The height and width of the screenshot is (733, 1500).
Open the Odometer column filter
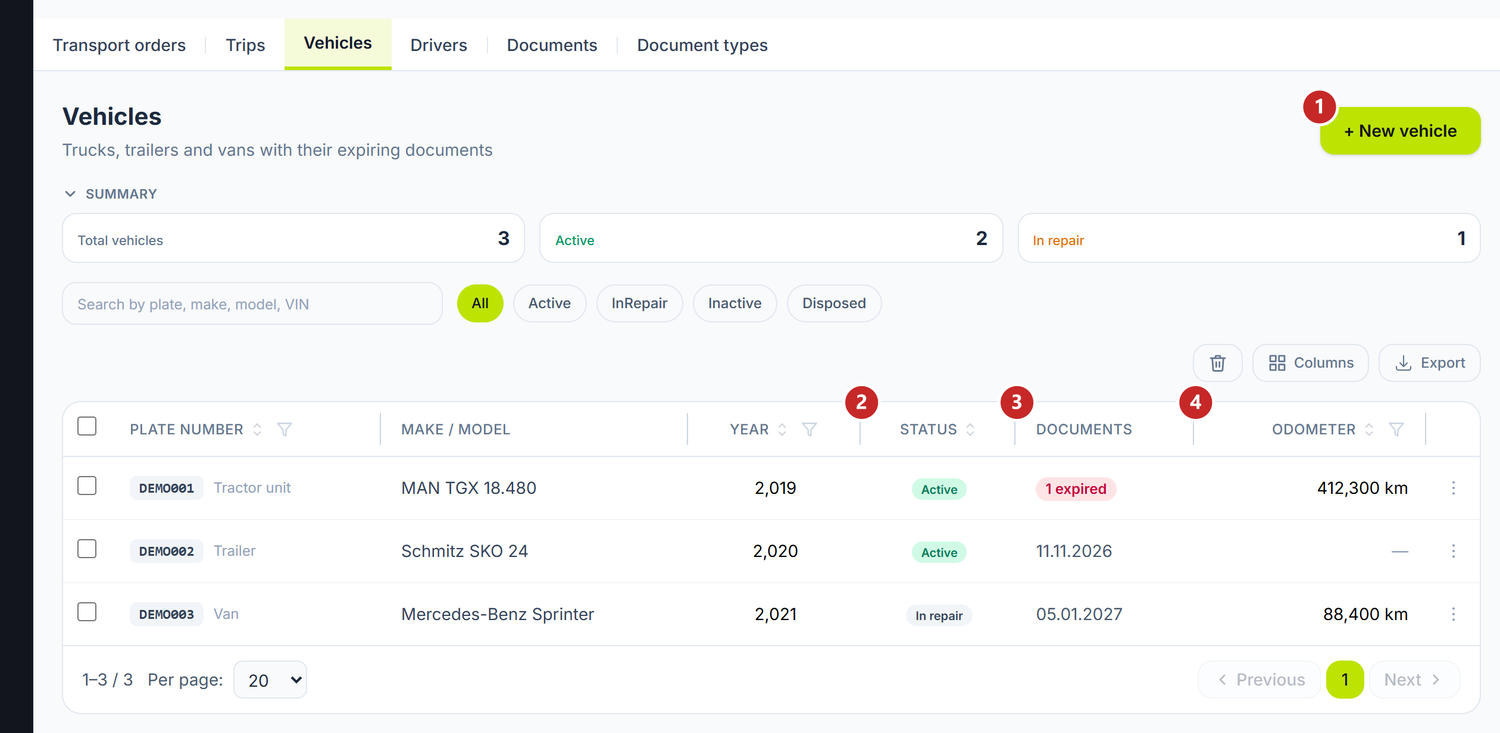point(1396,429)
